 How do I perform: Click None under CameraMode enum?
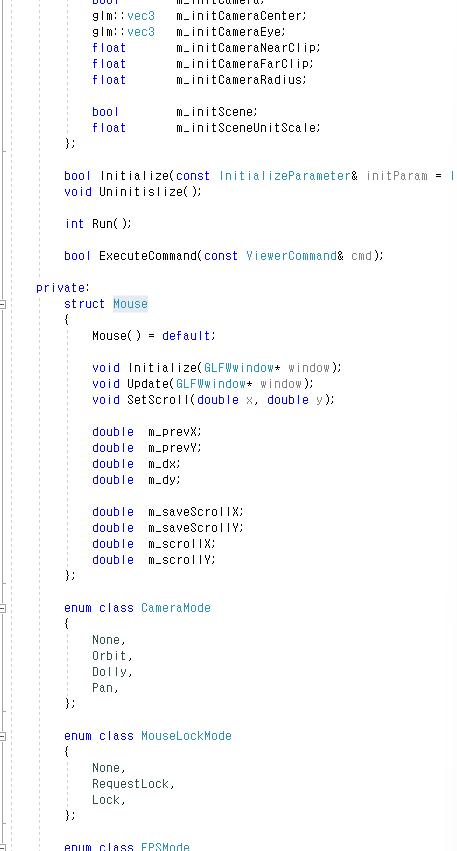pos(106,640)
